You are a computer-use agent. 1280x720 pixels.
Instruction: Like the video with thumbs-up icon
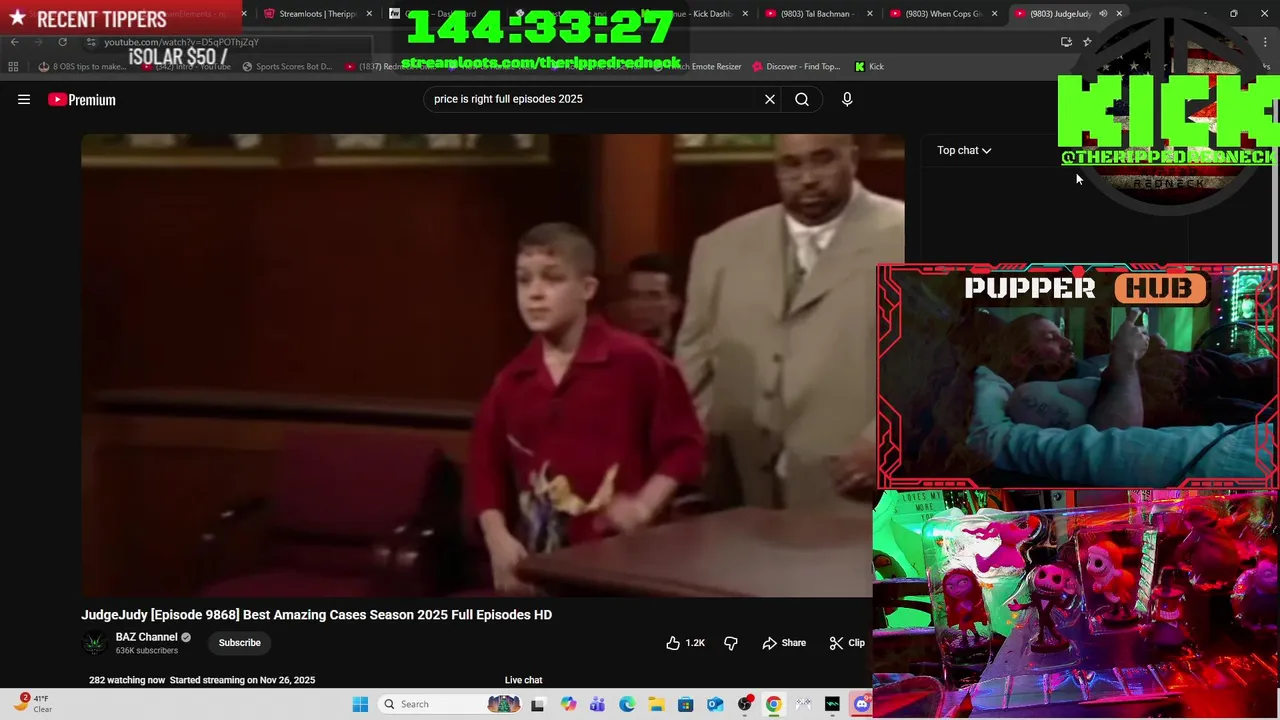(x=685, y=643)
